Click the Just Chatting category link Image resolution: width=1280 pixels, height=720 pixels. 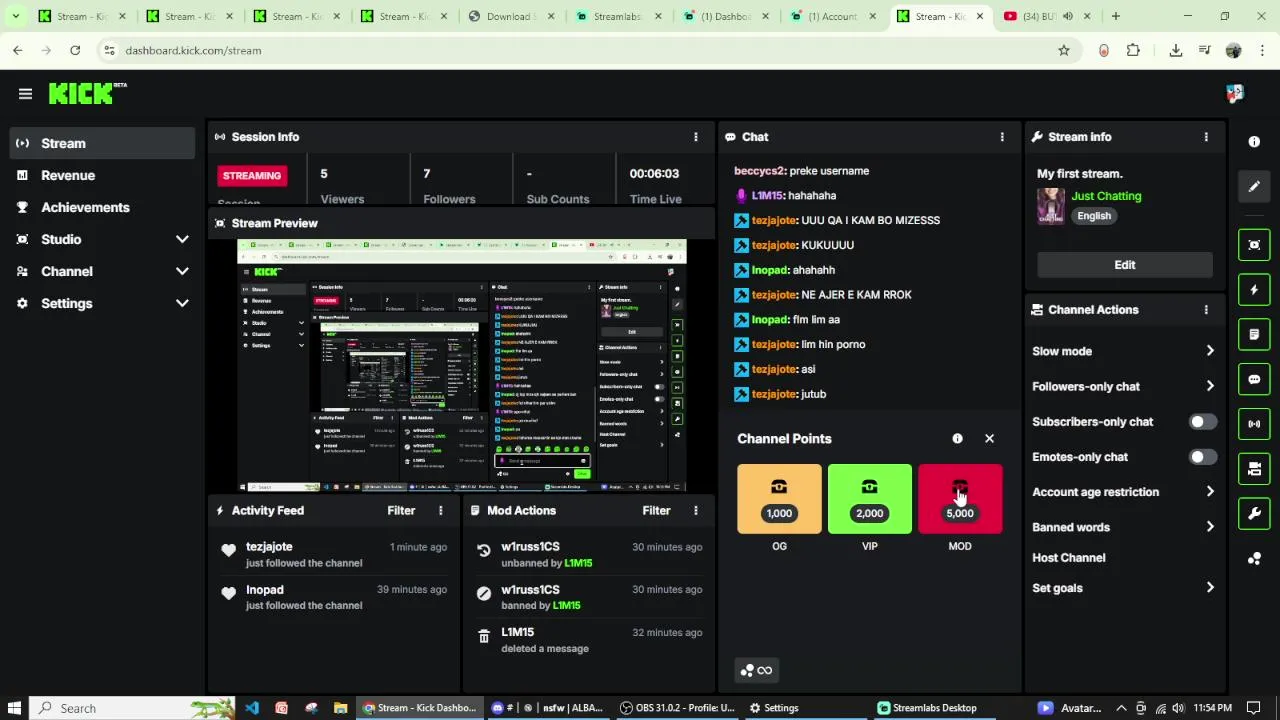click(x=1106, y=196)
